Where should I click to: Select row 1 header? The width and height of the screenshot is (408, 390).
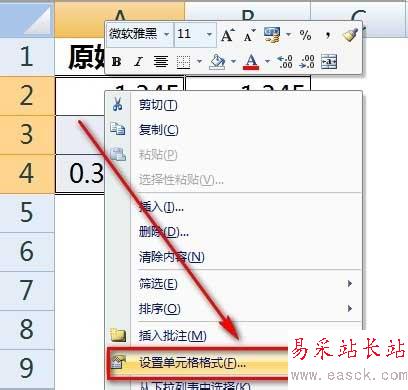point(27,57)
